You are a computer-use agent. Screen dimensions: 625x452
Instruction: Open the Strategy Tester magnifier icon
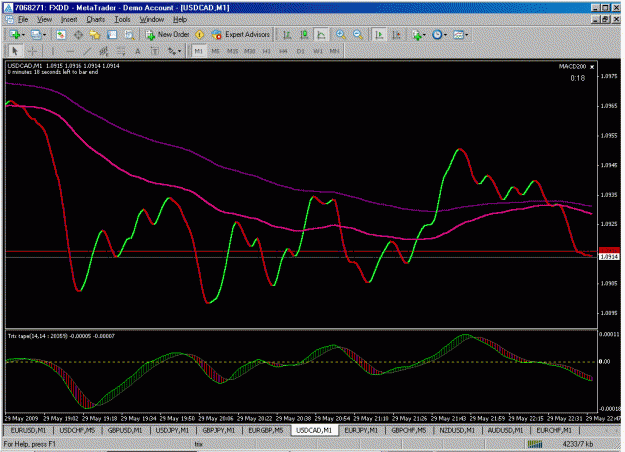(x=129, y=35)
